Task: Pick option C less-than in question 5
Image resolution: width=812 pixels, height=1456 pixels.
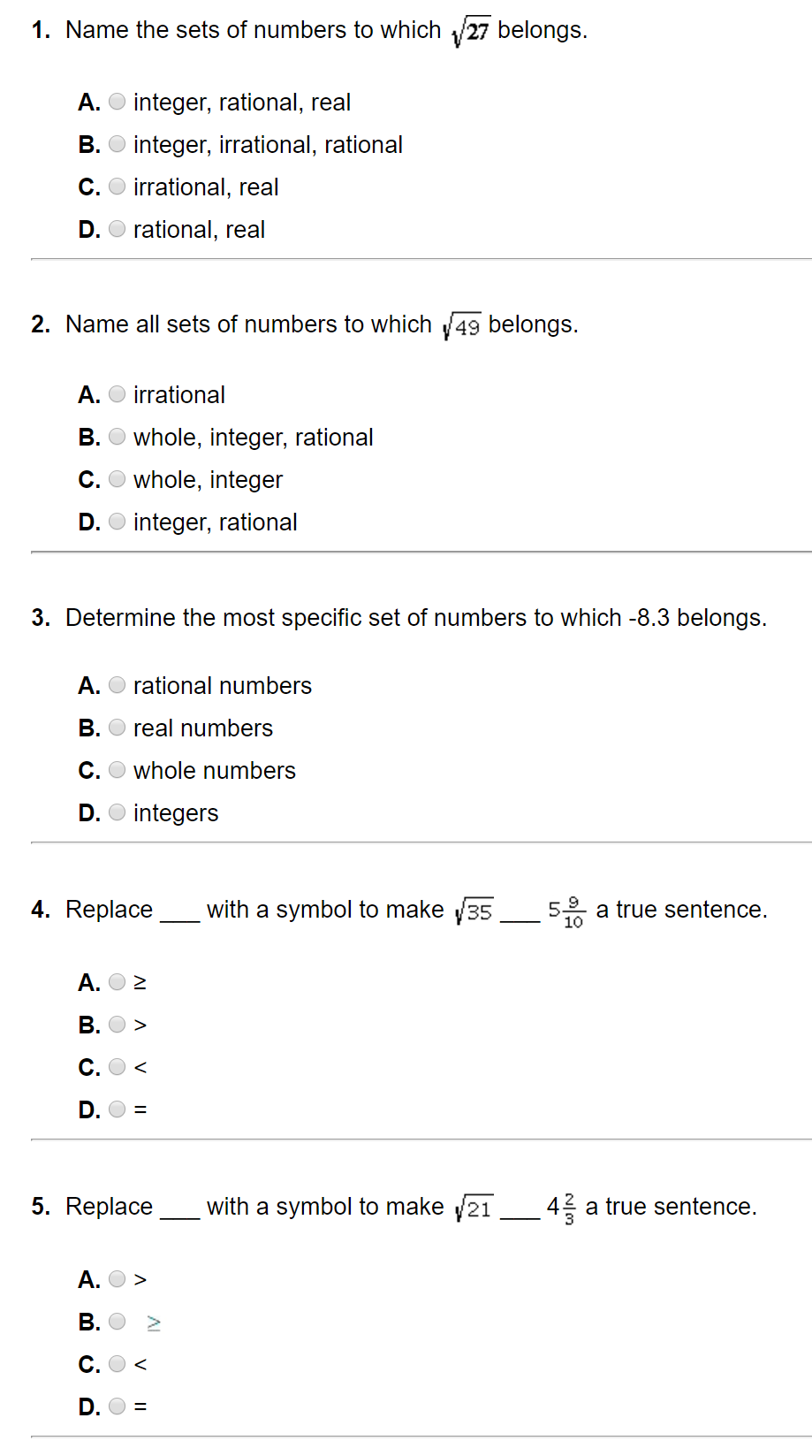Action: (x=118, y=1364)
